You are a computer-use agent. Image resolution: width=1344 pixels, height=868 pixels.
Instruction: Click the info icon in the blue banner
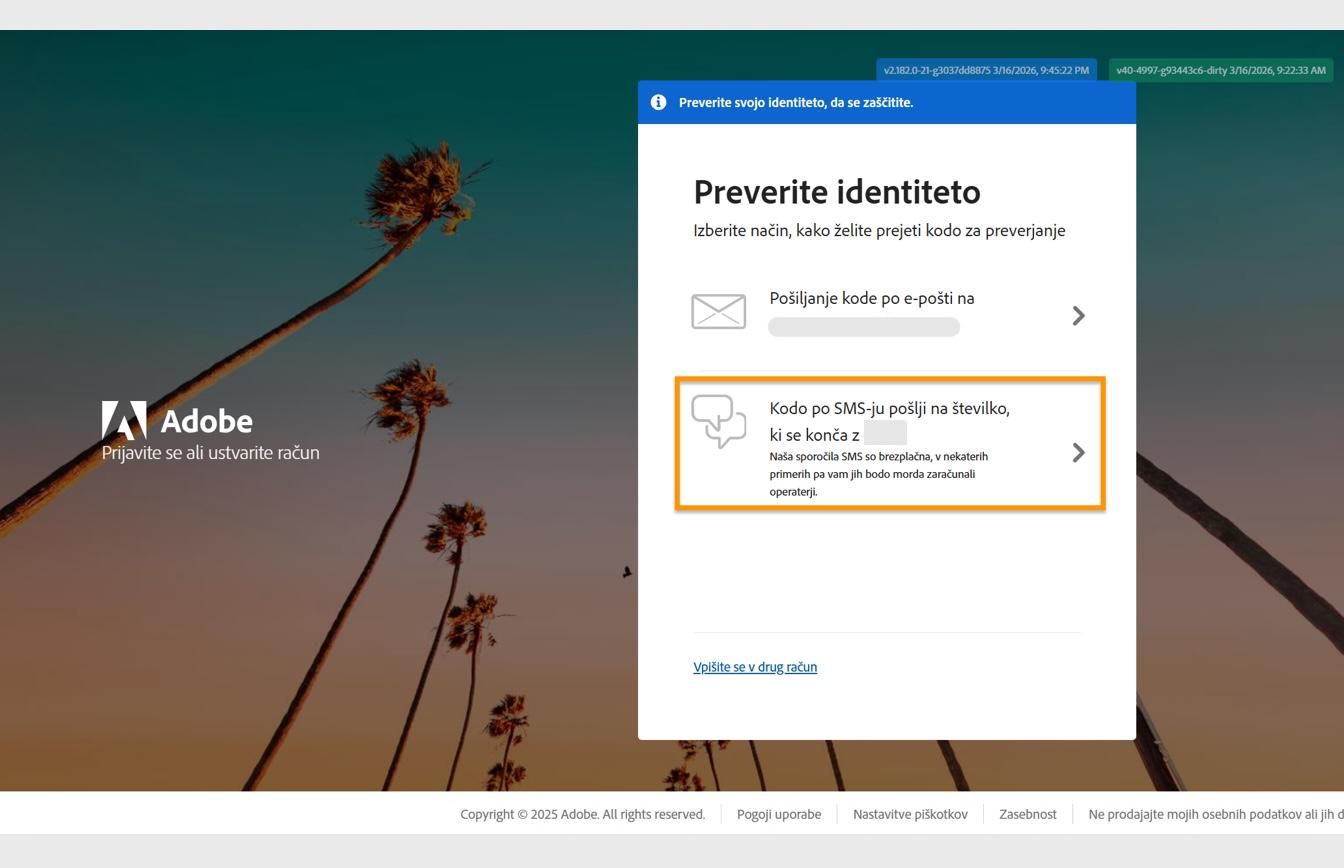click(x=658, y=102)
